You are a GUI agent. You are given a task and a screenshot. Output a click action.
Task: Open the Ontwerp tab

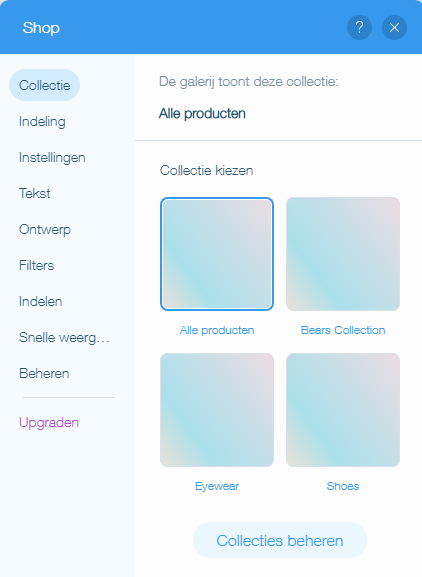click(45, 229)
